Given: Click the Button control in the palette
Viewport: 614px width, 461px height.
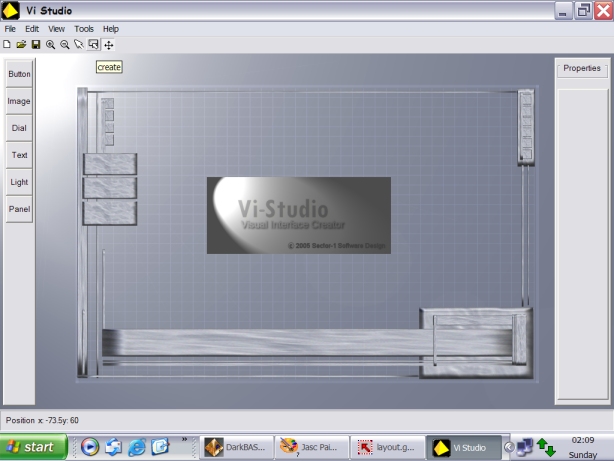Looking at the screenshot, I should click(x=19, y=74).
